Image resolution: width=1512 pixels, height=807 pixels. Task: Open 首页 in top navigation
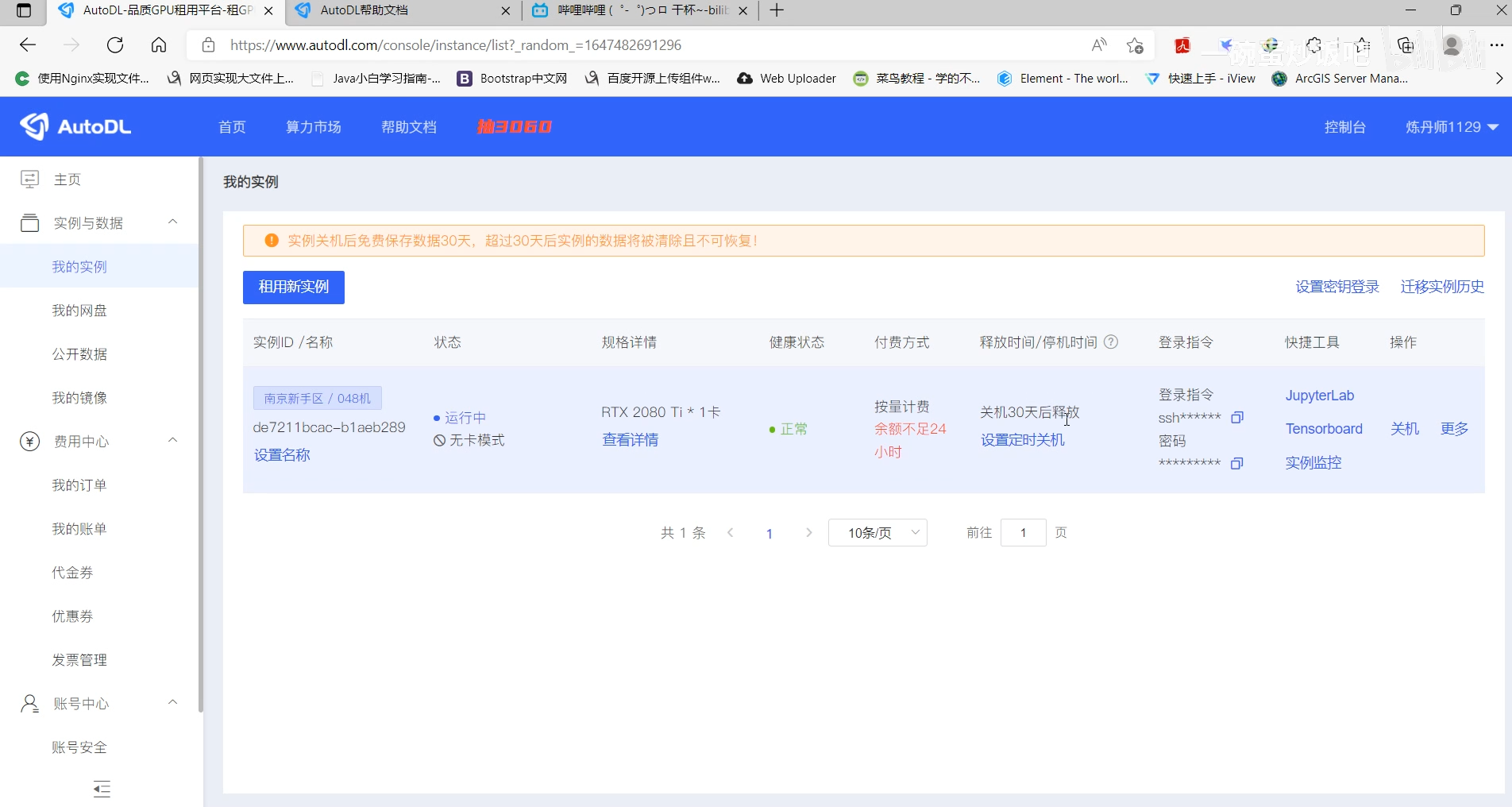[x=232, y=127]
